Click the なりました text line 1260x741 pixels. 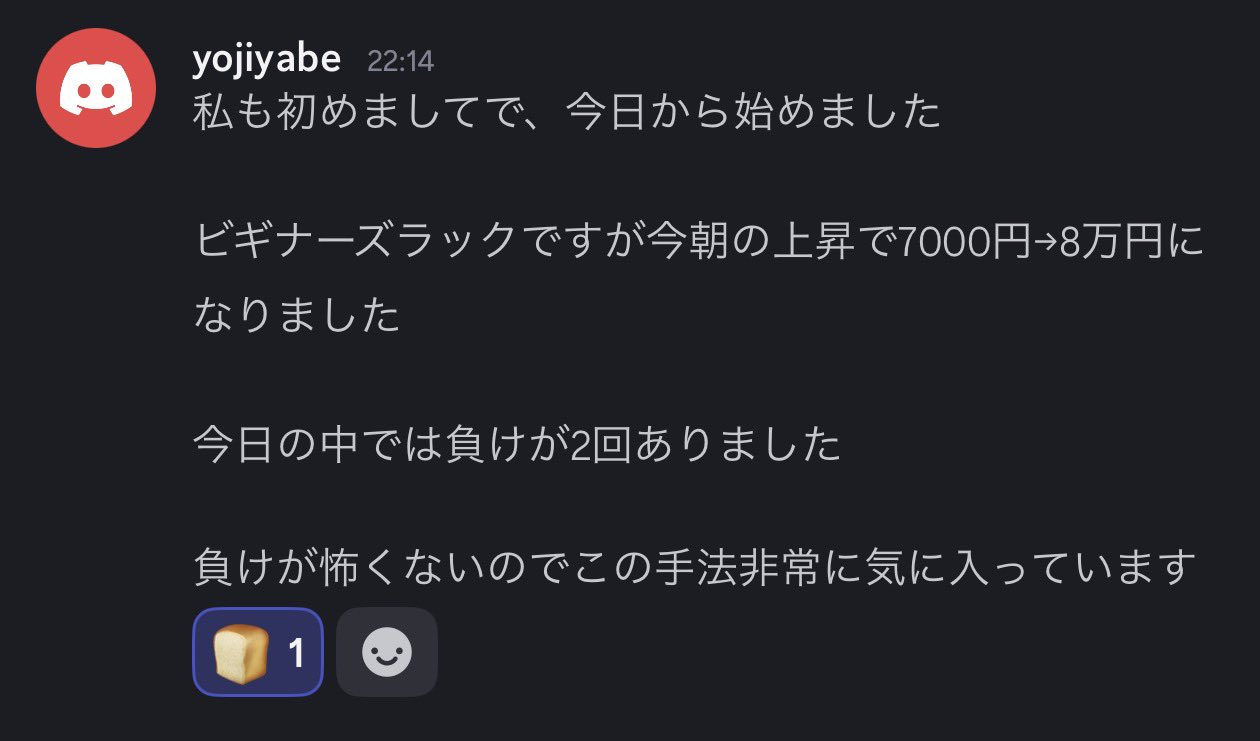297,316
